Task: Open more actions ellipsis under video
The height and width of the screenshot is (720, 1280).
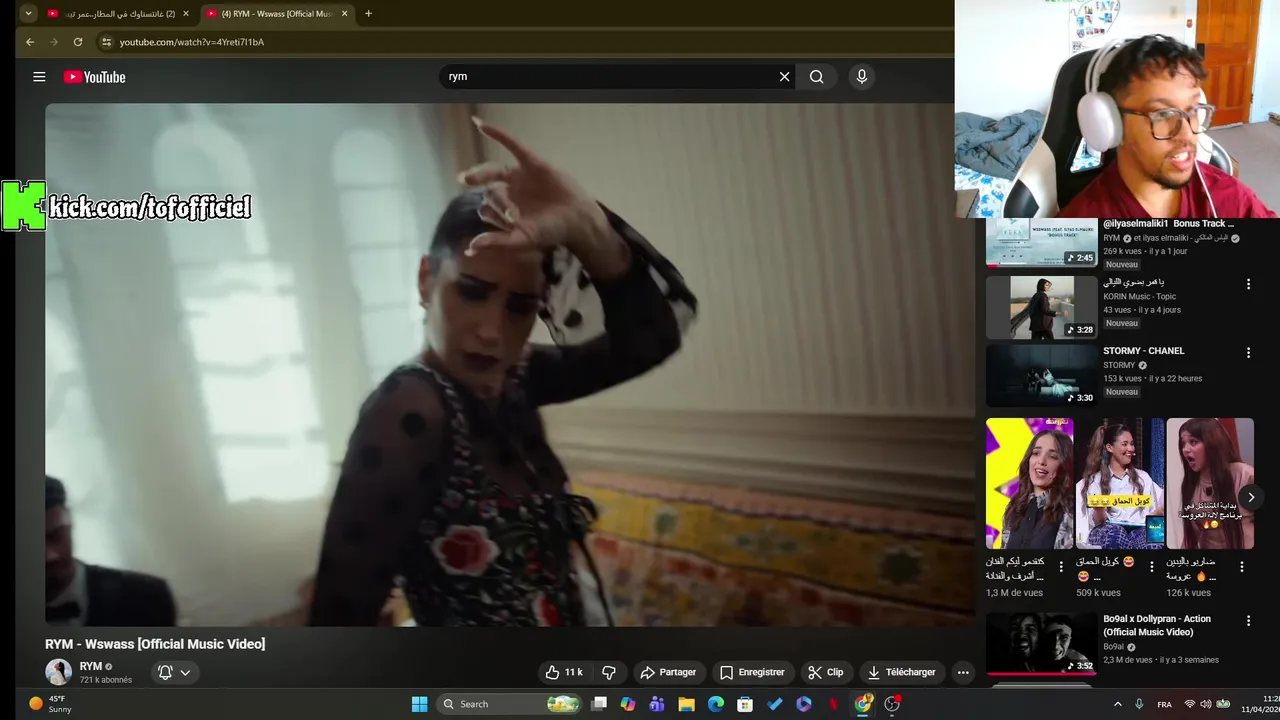Action: point(963,672)
